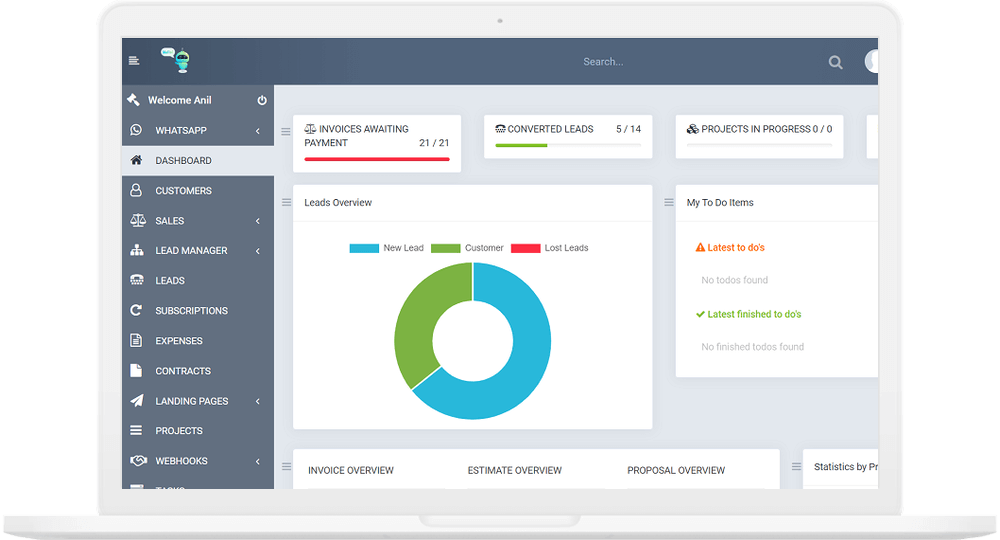Open the user profile avatar
This screenshot has width=1000, height=540.
[x=872, y=61]
